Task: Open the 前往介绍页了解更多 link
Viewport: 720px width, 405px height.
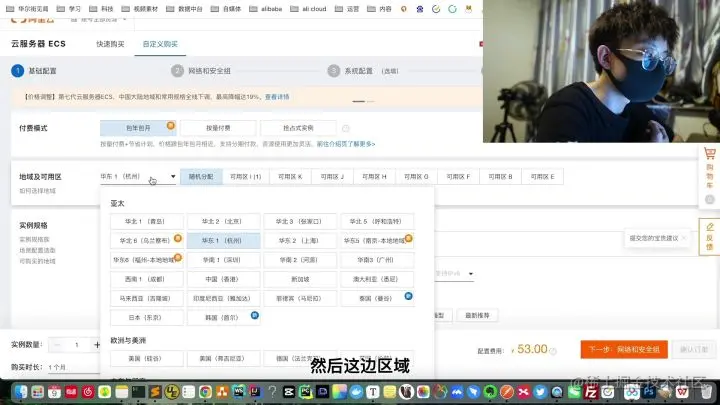Action: [x=346, y=144]
